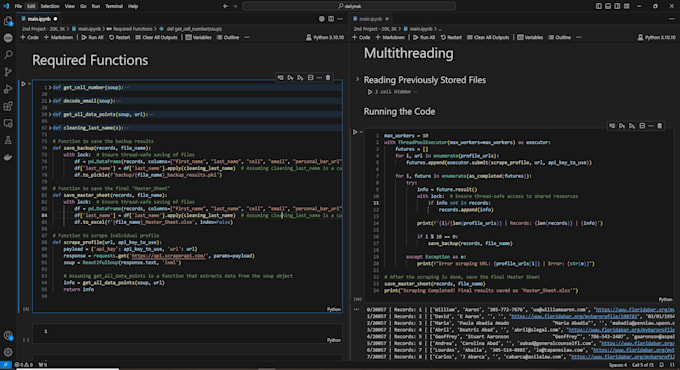680x370 pixels.
Task: Expand the folded decode_email function
Action: pyautogui.click(x=50, y=101)
